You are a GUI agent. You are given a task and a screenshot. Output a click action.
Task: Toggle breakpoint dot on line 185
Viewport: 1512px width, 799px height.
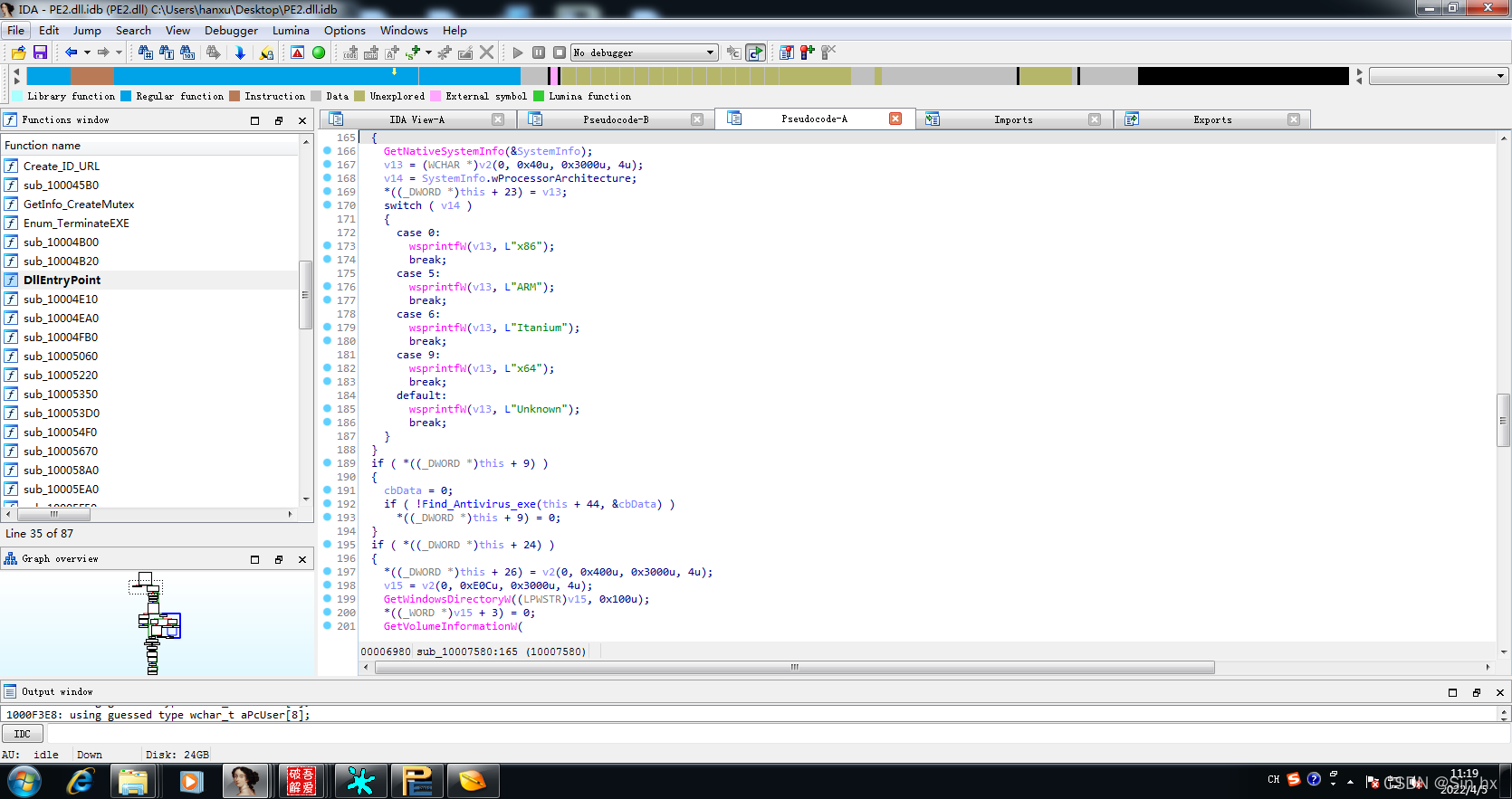click(327, 409)
